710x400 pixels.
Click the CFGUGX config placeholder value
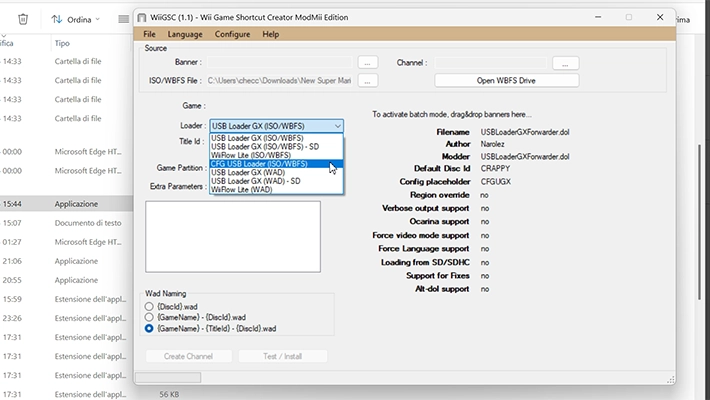point(496,182)
